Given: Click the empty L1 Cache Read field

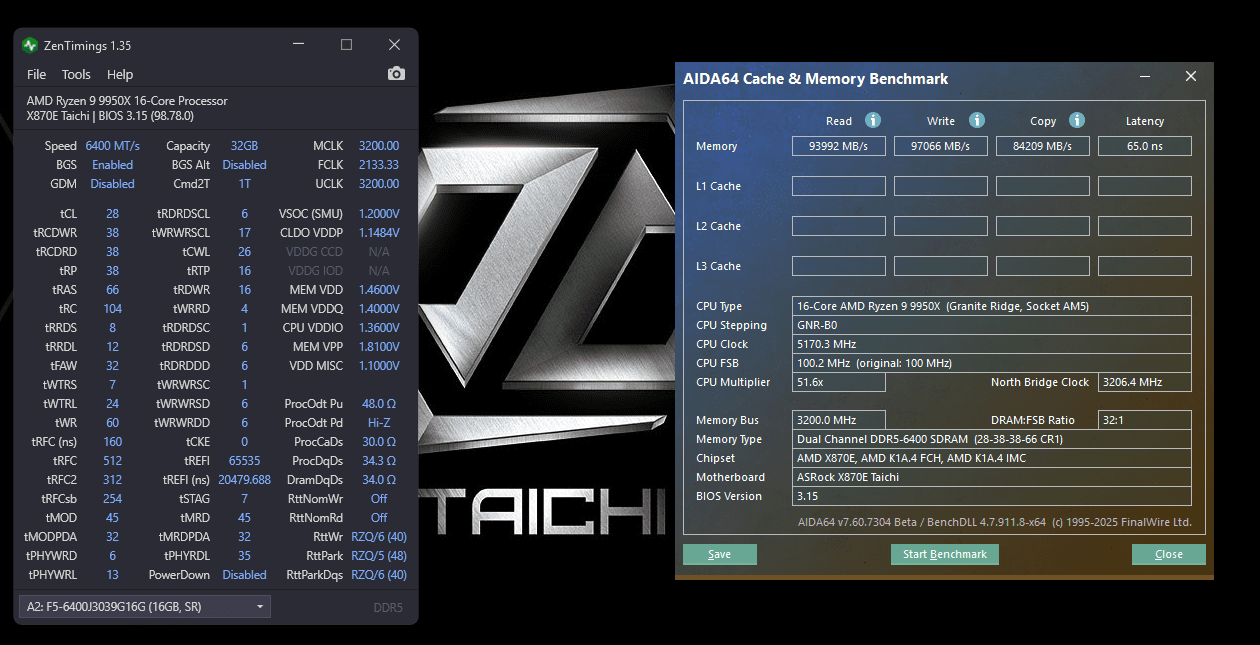Looking at the screenshot, I should 839,186.
